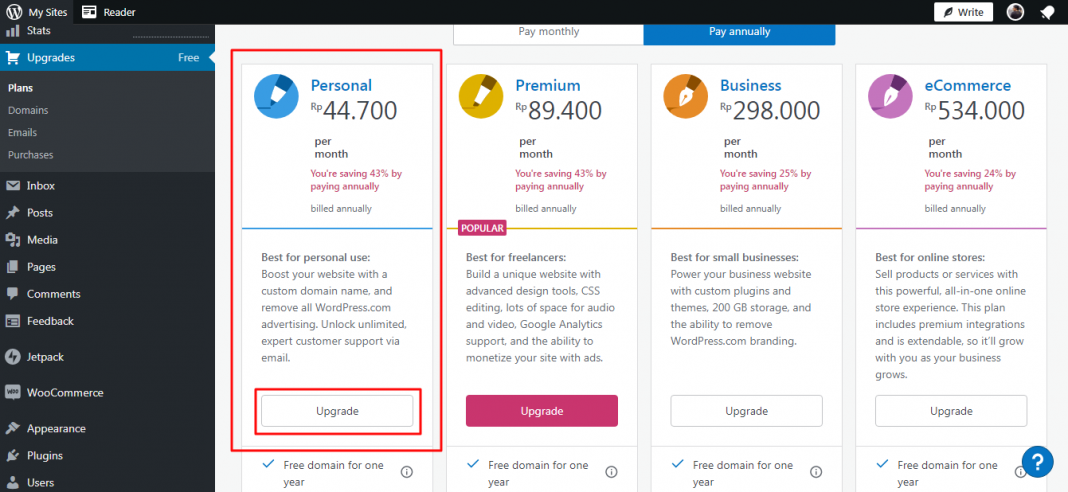Click the WooCommerce logo icon
The image size is (1068, 492).
coord(12,393)
